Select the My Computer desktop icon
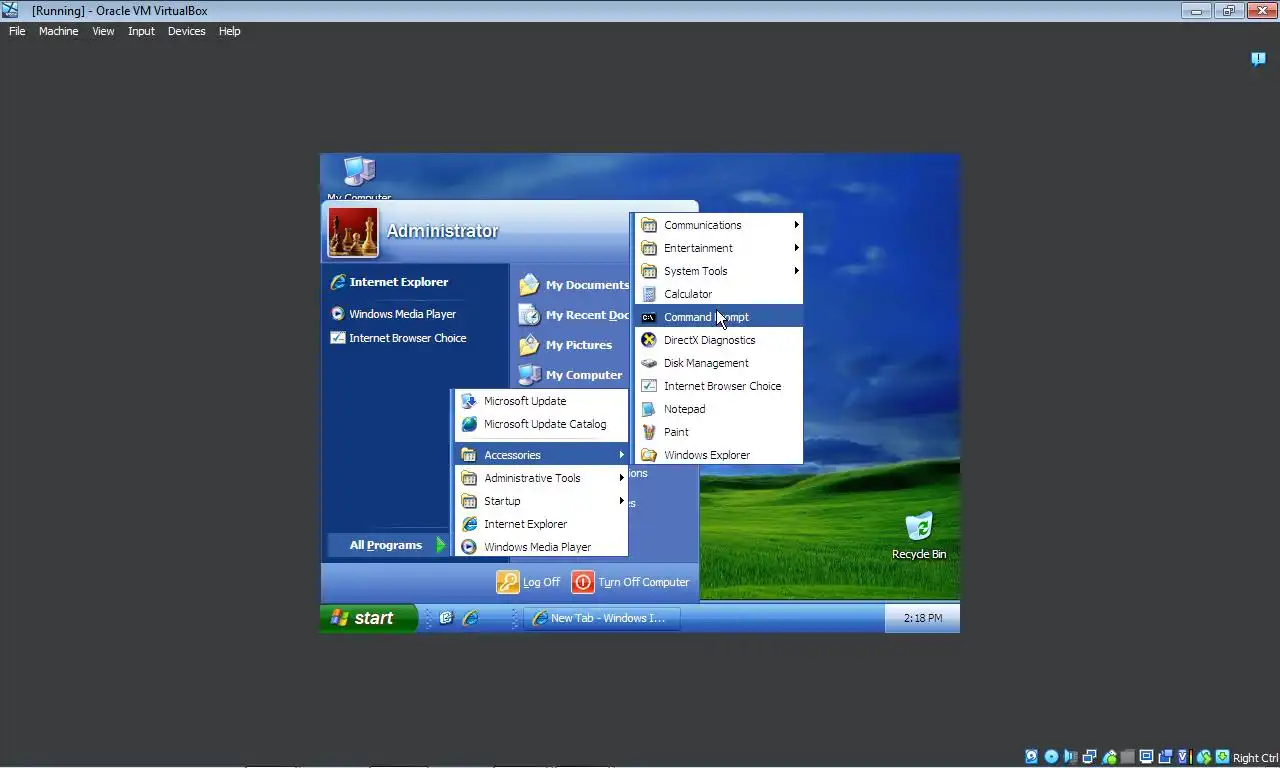1280x768 pixels. 359,179
